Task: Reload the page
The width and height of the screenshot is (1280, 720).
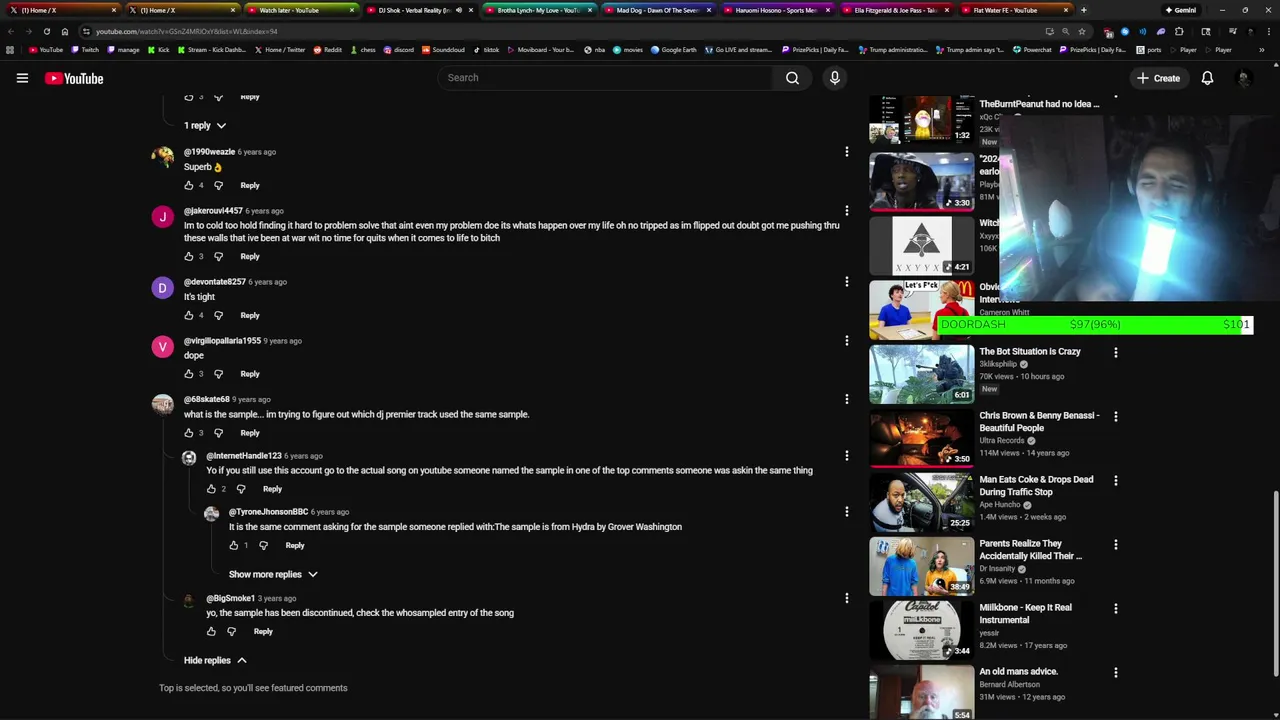Action: coord(46,31)
